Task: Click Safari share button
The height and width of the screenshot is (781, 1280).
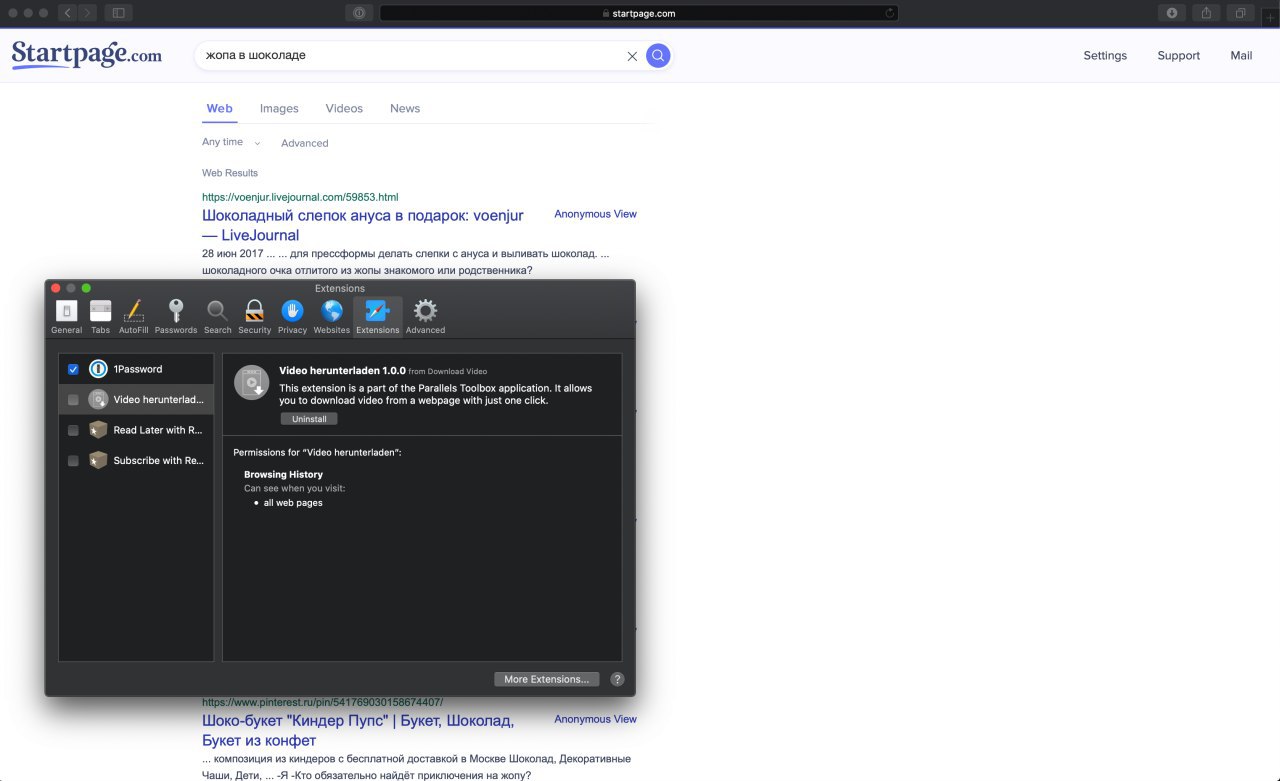Action: (x=1206, y=13)
